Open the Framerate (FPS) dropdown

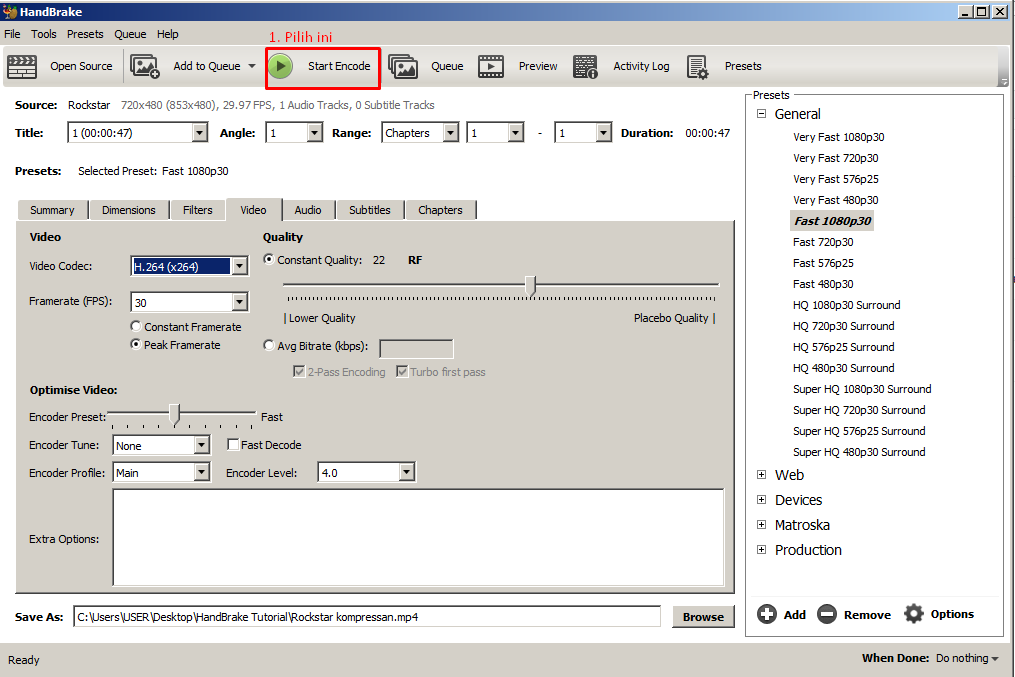pos(240,302)
